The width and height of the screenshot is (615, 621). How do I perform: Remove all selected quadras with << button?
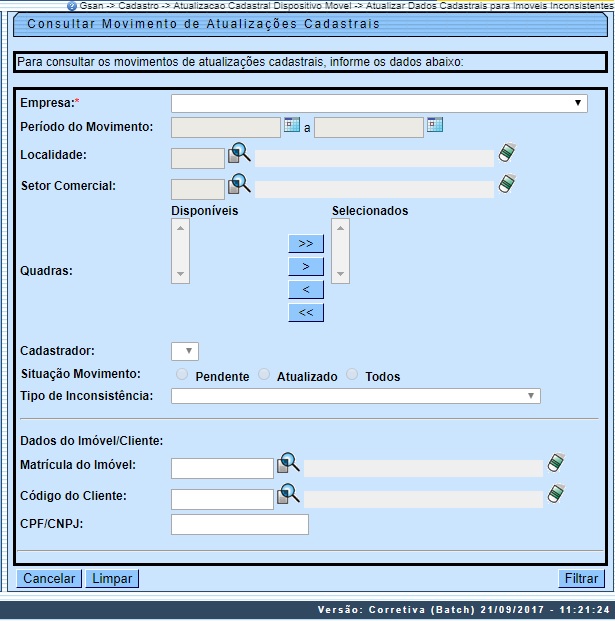305,312
